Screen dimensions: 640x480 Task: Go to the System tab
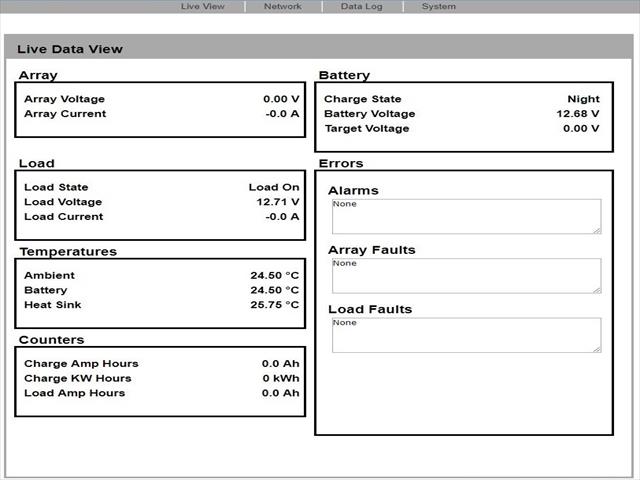(439, 7)
